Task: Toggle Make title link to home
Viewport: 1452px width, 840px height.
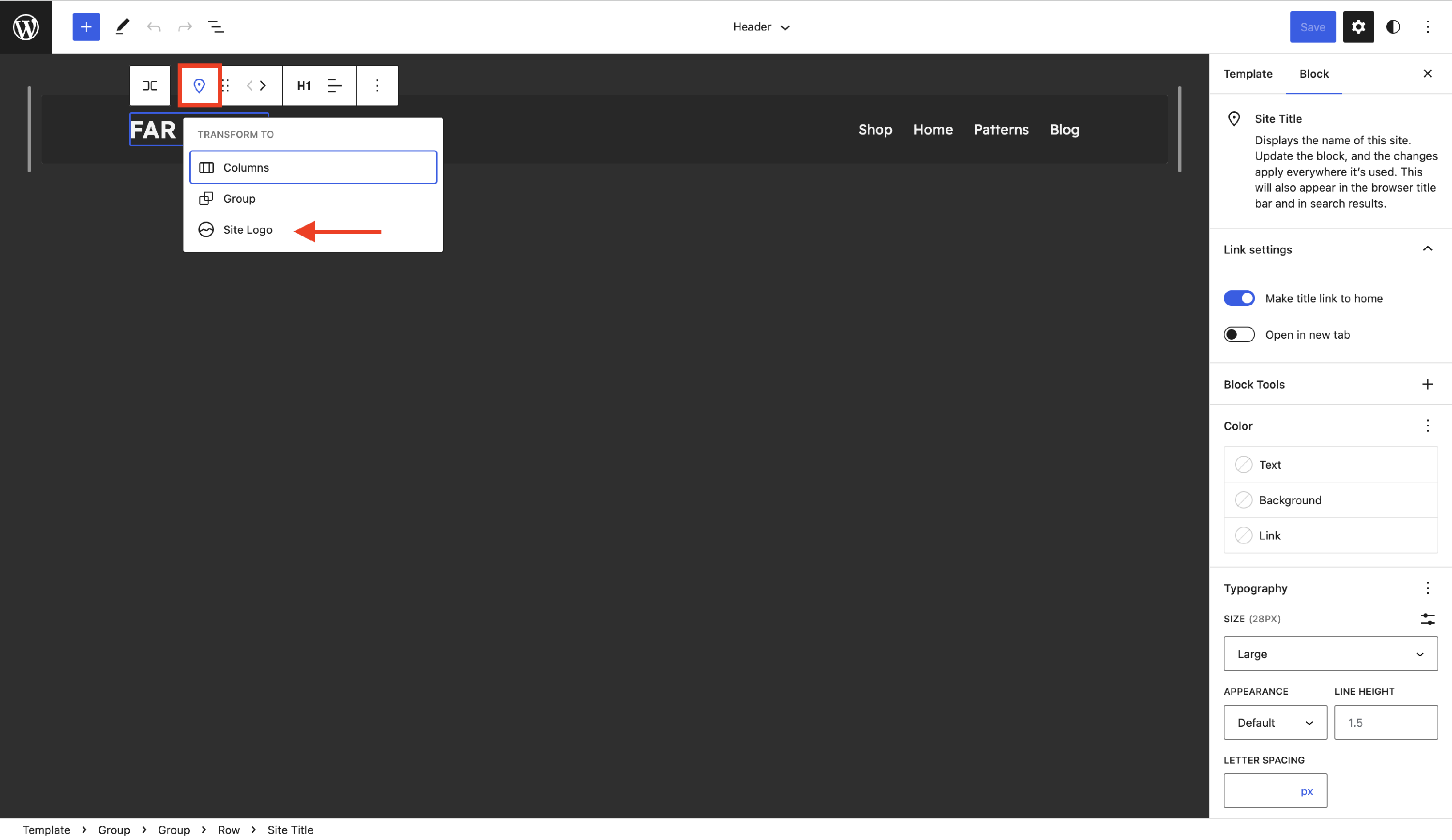Action: pos(1239,298)
